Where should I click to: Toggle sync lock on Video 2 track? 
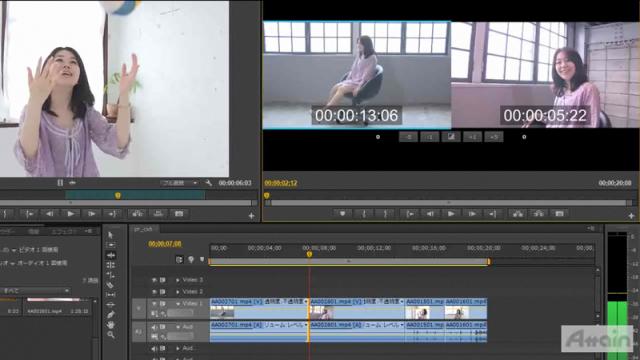click(162, 292)
